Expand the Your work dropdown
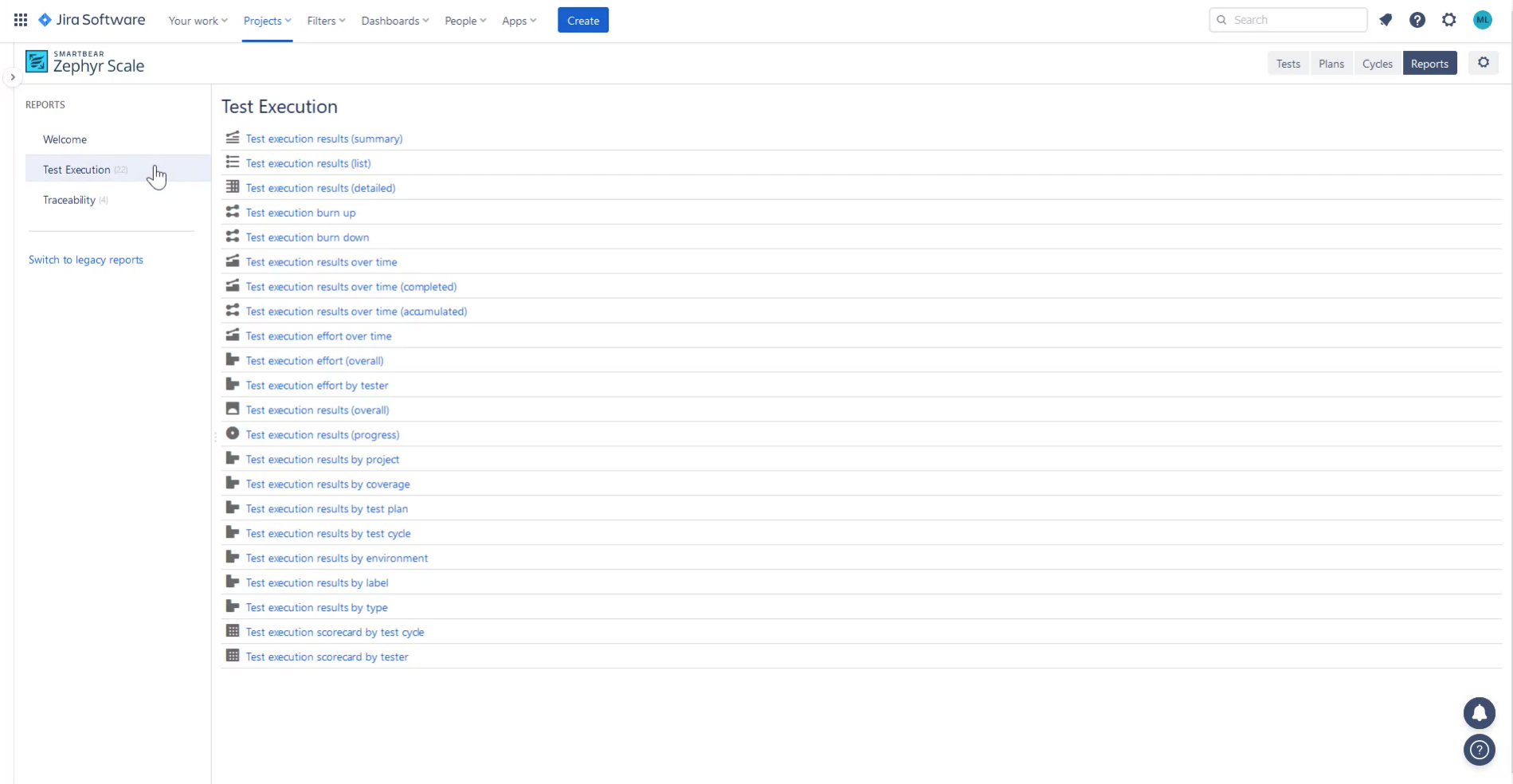The height and width of the screenshot is (784, 1513). pos(198,21)
